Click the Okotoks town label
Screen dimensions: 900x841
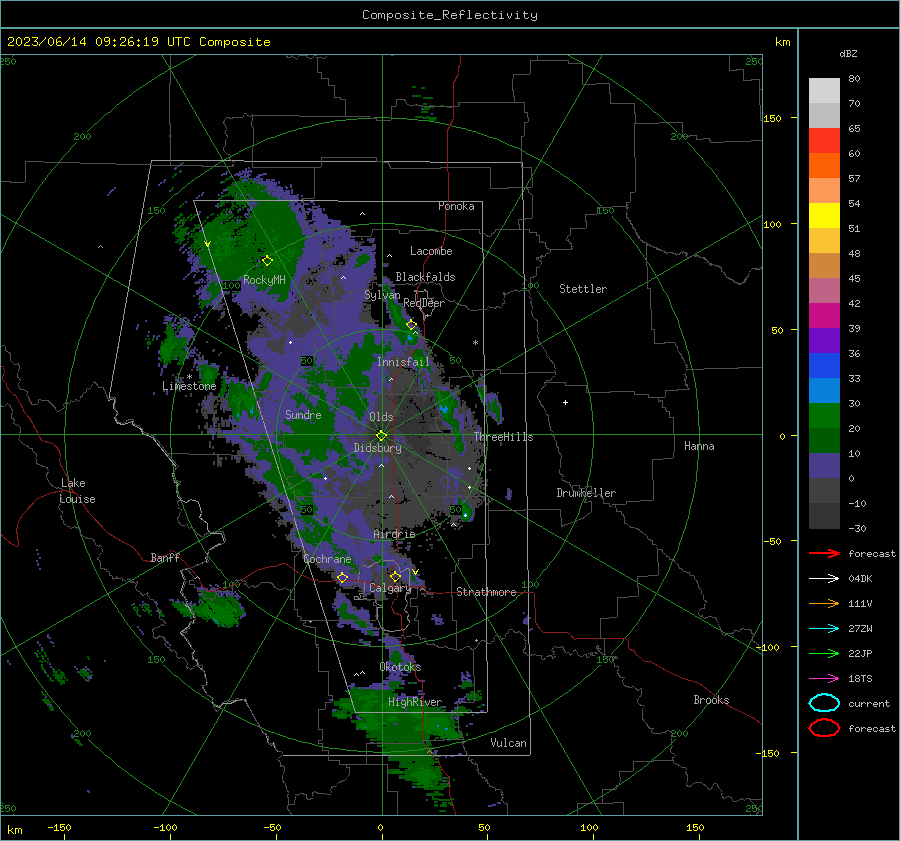click(x=400, y=667)
